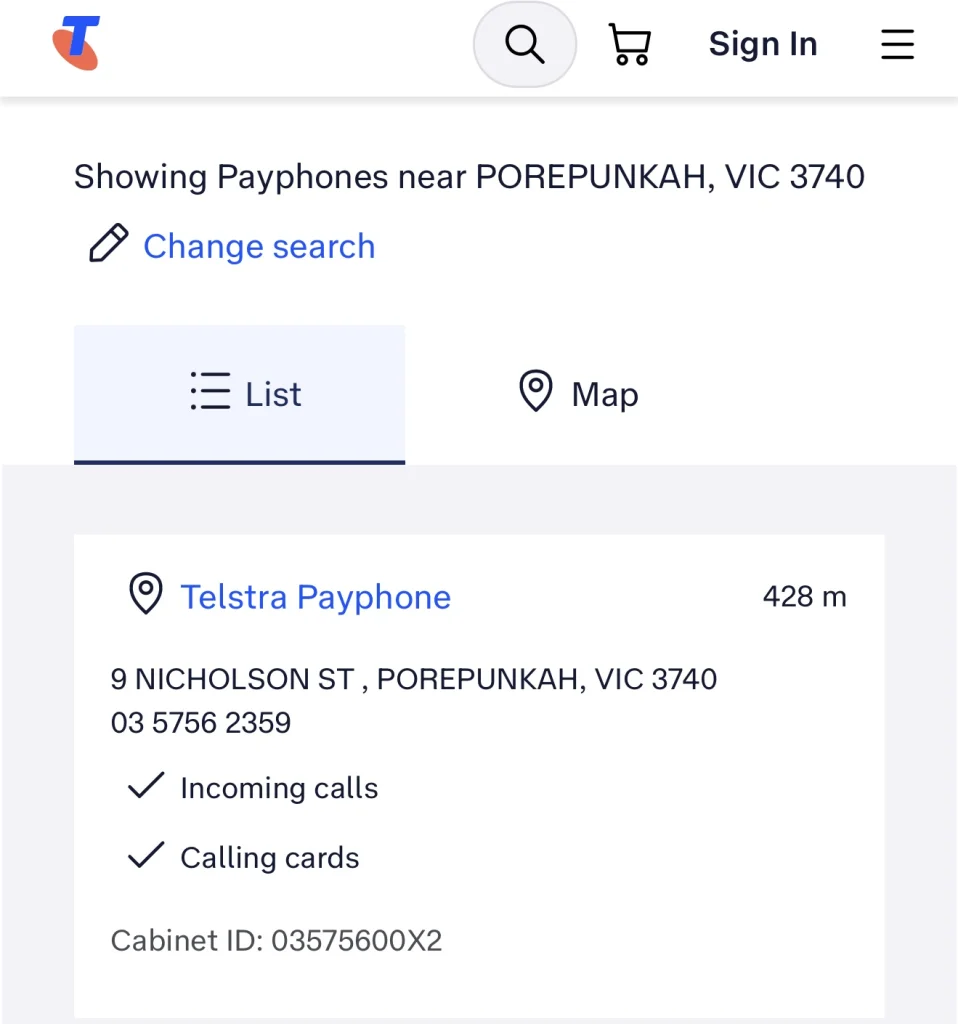
Task: Click the Cabinet ID text
Action: click(x=276, y=940)
